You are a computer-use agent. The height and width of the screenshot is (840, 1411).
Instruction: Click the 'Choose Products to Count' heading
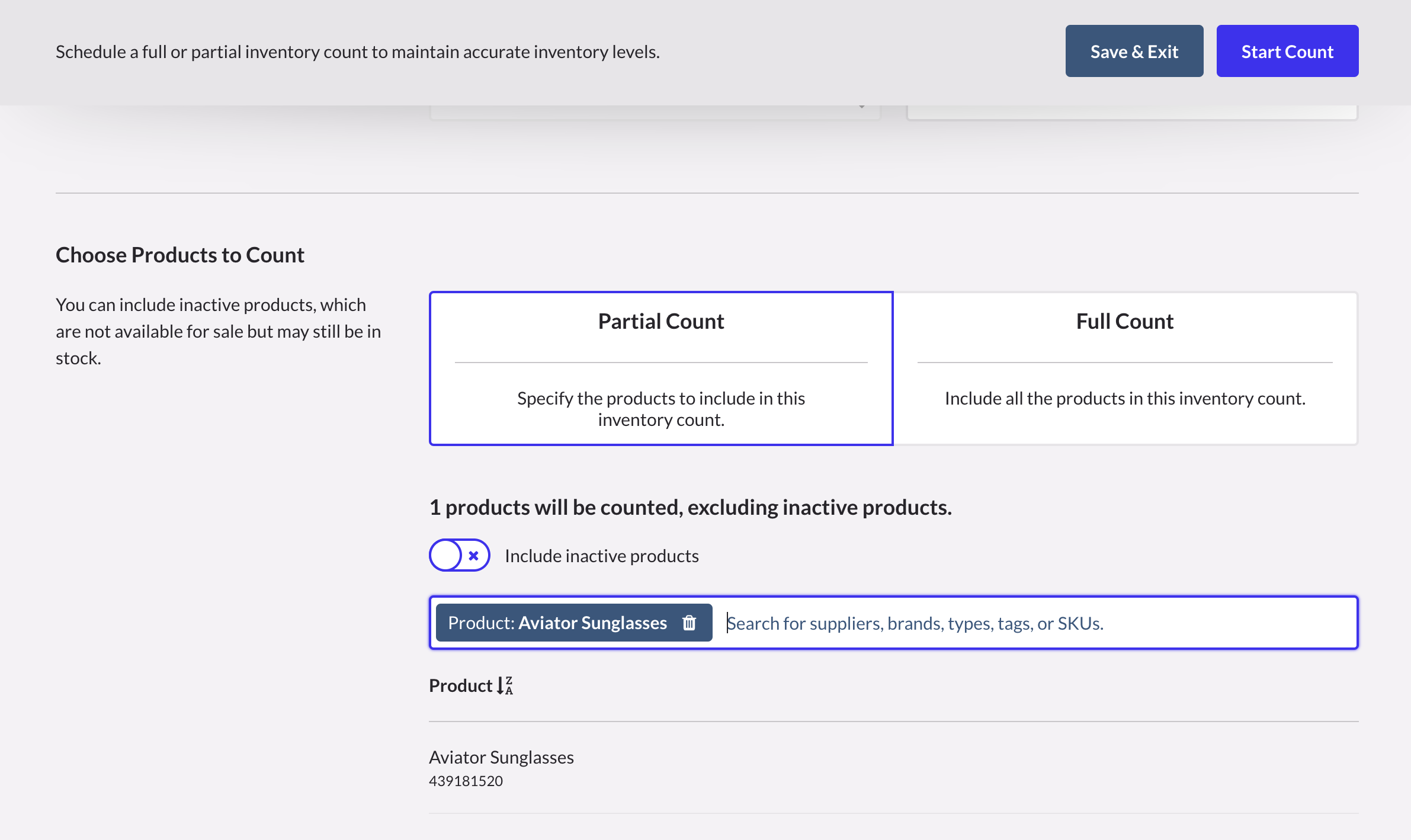click(180, 255)
